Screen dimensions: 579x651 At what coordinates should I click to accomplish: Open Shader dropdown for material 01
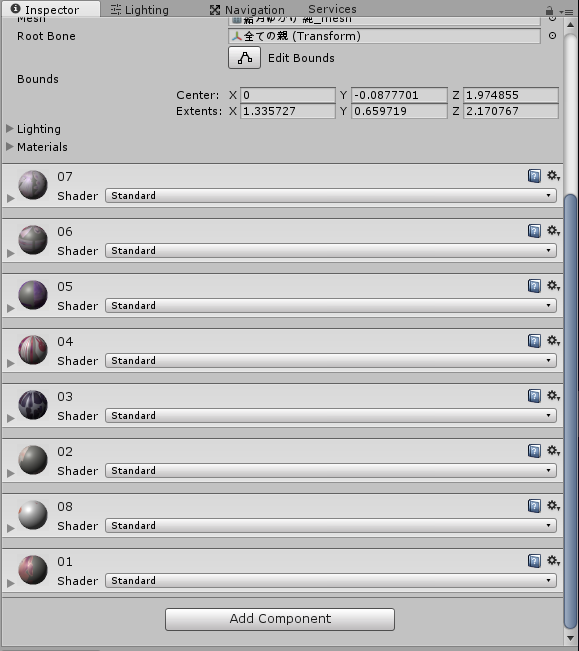click(x=331, y=580)
